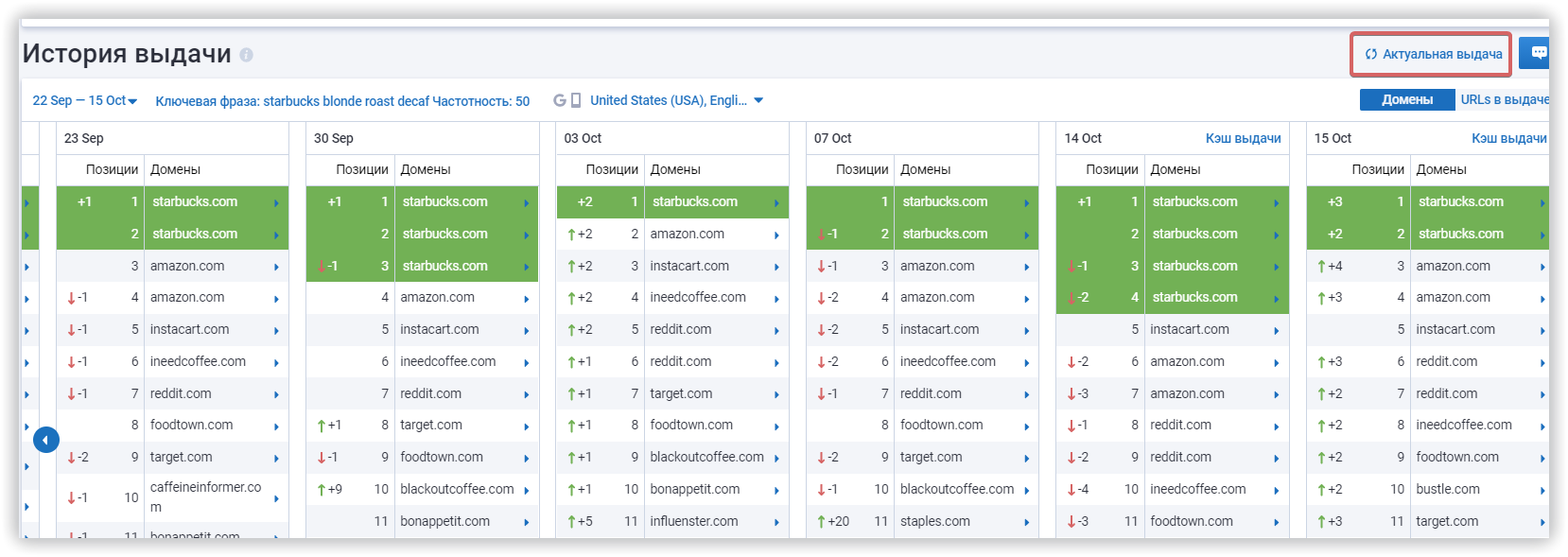Click blackoutcoffee.com domain in 03 Oct column
1568x557 pixels.
(707, 457)
